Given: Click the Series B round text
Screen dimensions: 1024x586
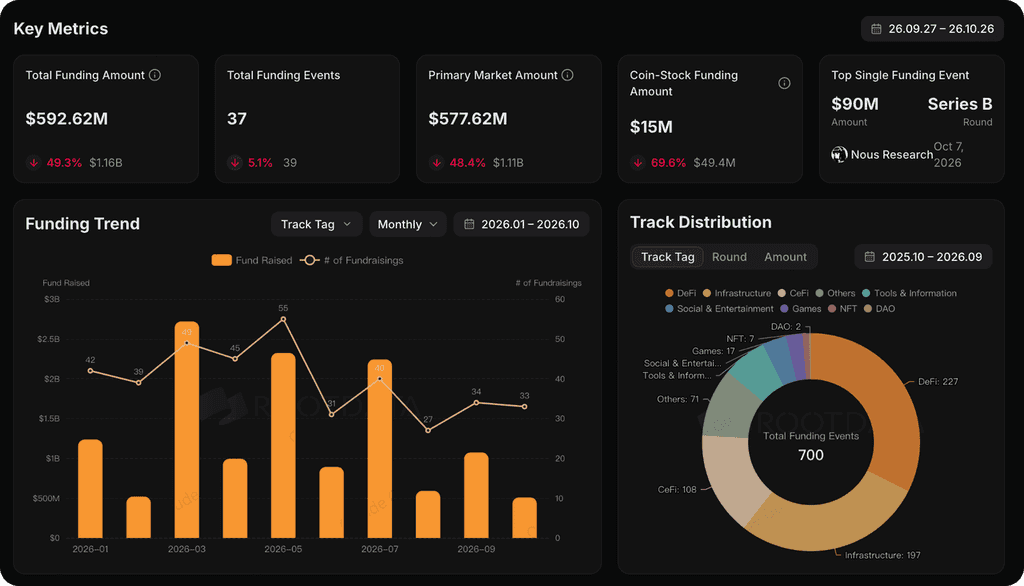Looking at the screenshot, I should click(x=959, y=104).
